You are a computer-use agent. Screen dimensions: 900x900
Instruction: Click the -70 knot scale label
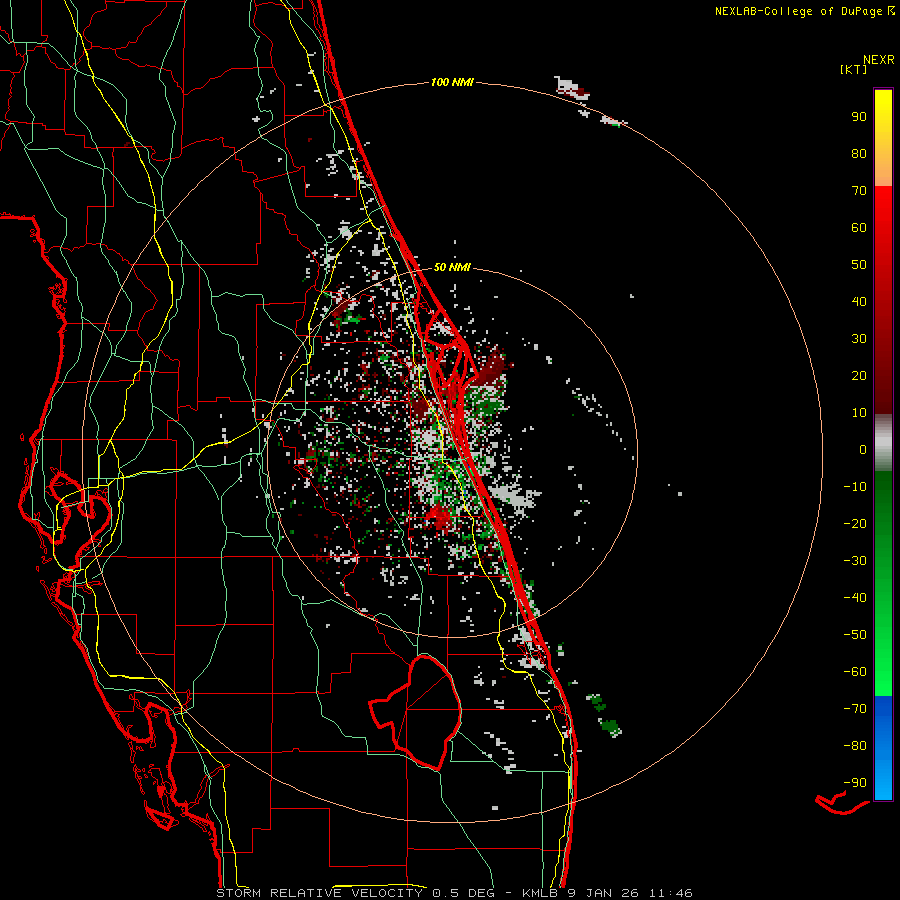coord(855,709)
